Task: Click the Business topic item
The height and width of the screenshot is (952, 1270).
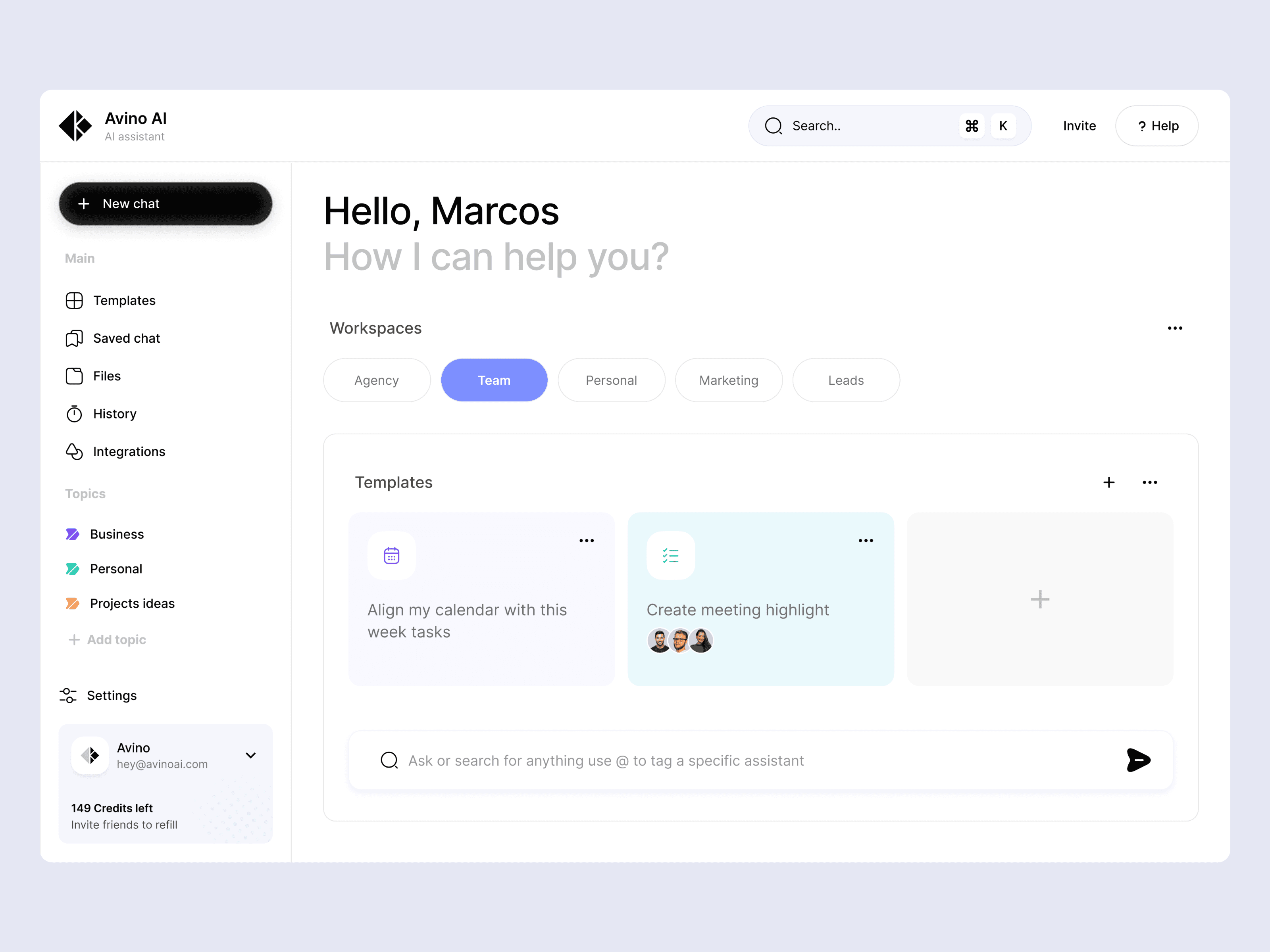Action: pos(117,533)
